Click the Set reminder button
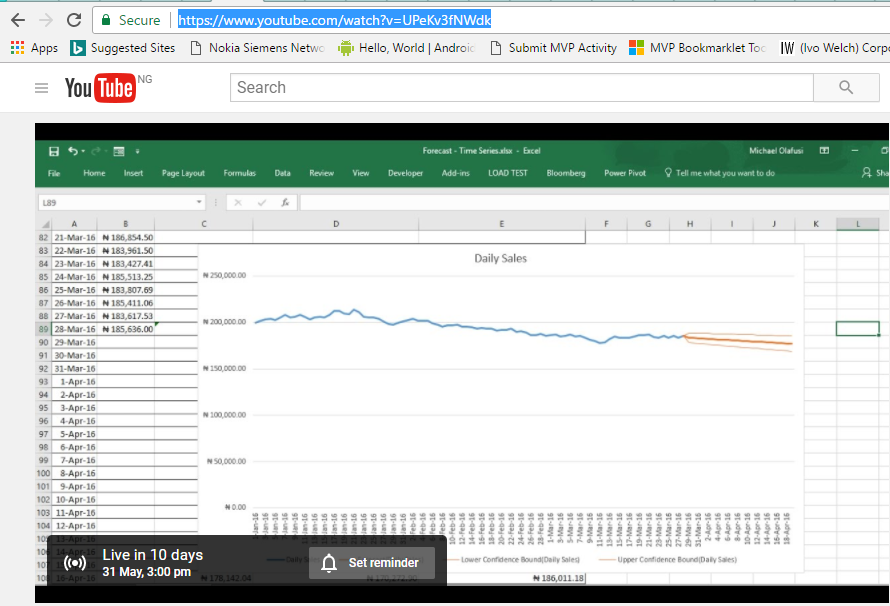Screen dimensions: 890x606 pos(372,563)
